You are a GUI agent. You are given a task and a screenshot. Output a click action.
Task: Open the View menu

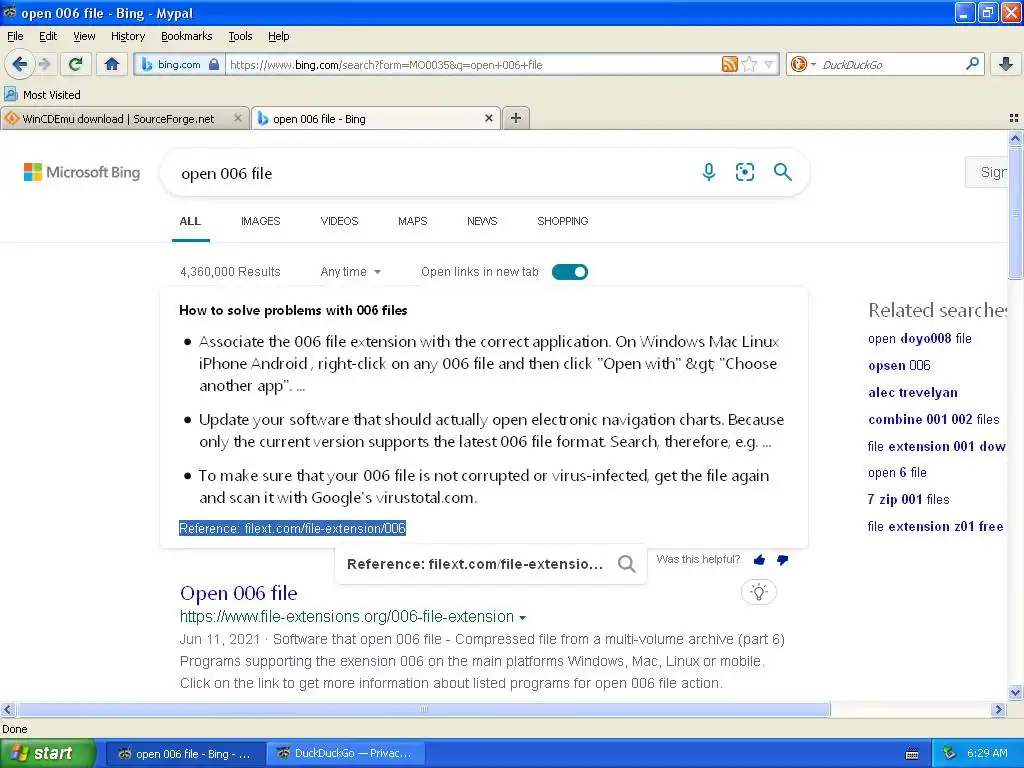(84, 36)
